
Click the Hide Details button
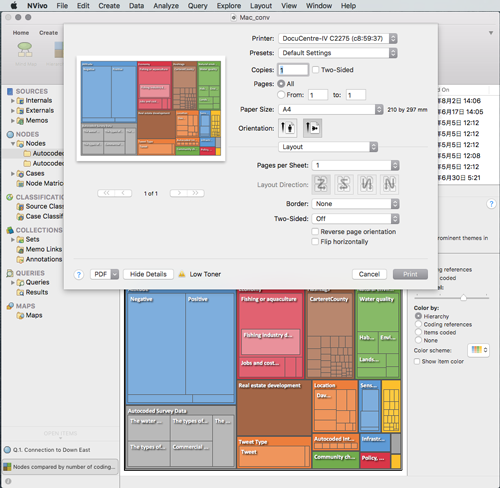coord(148,274)
